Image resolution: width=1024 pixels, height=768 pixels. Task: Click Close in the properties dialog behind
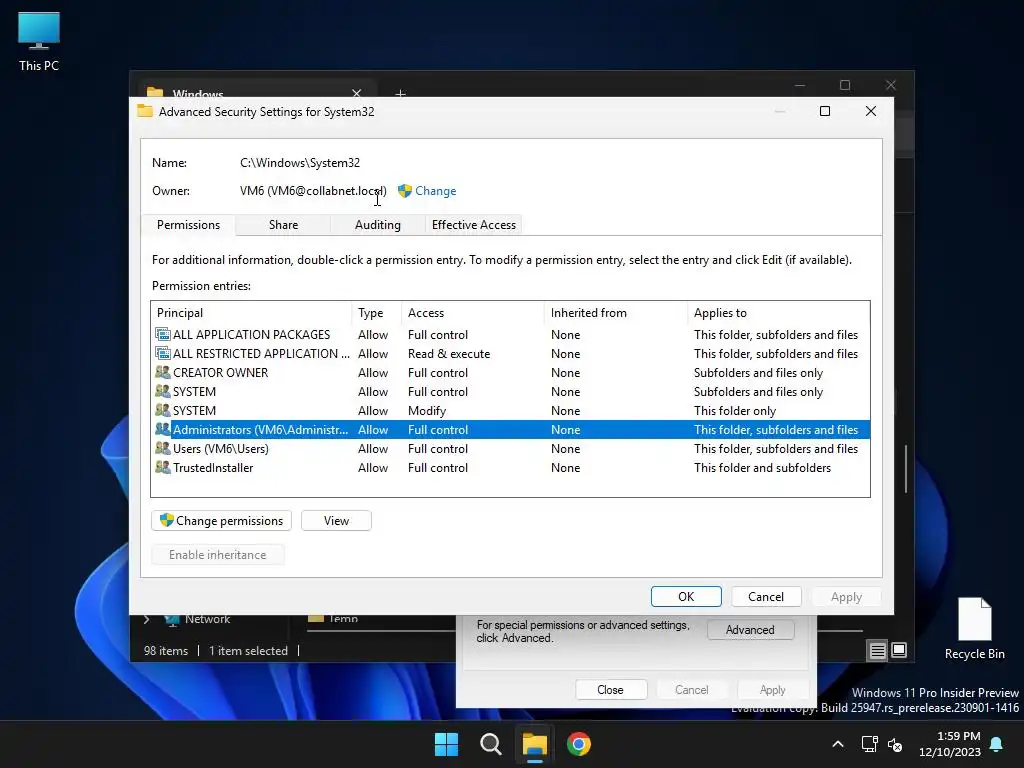(610, 690)
